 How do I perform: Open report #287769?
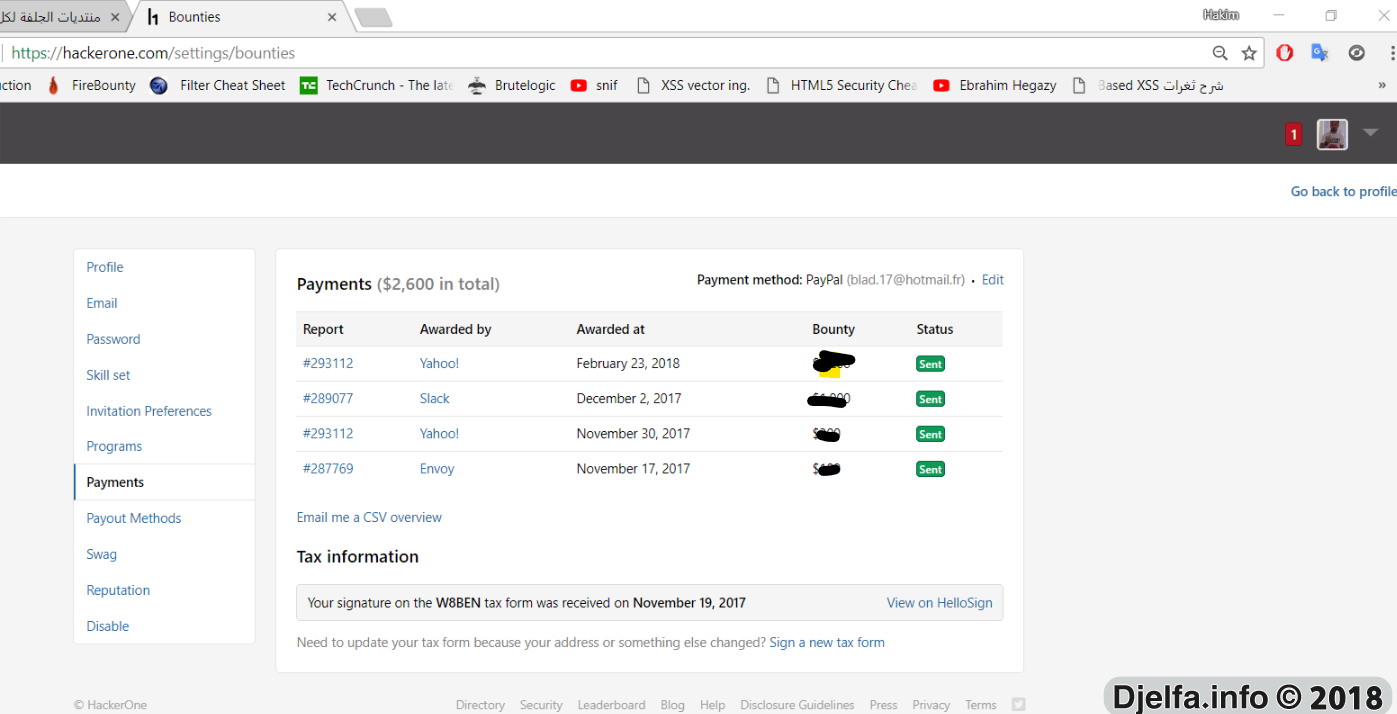(328, 468)
